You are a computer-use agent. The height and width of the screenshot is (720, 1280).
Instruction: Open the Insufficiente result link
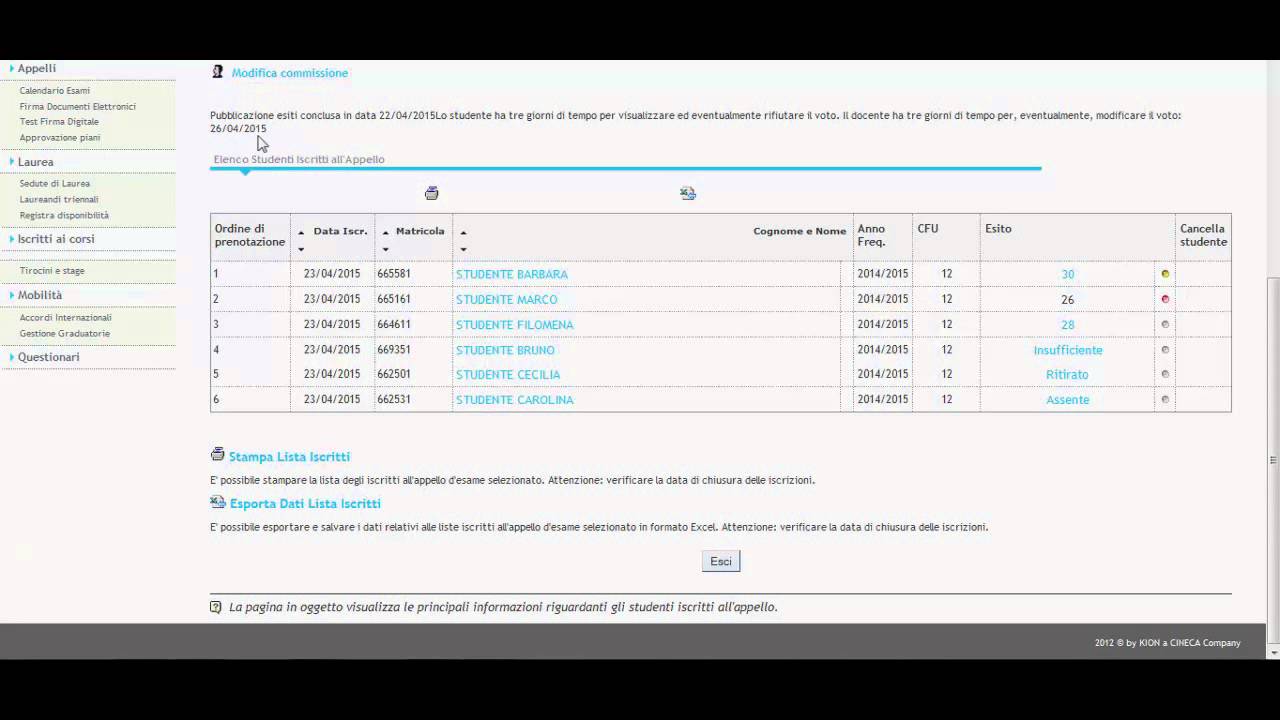click(1068, 350)
